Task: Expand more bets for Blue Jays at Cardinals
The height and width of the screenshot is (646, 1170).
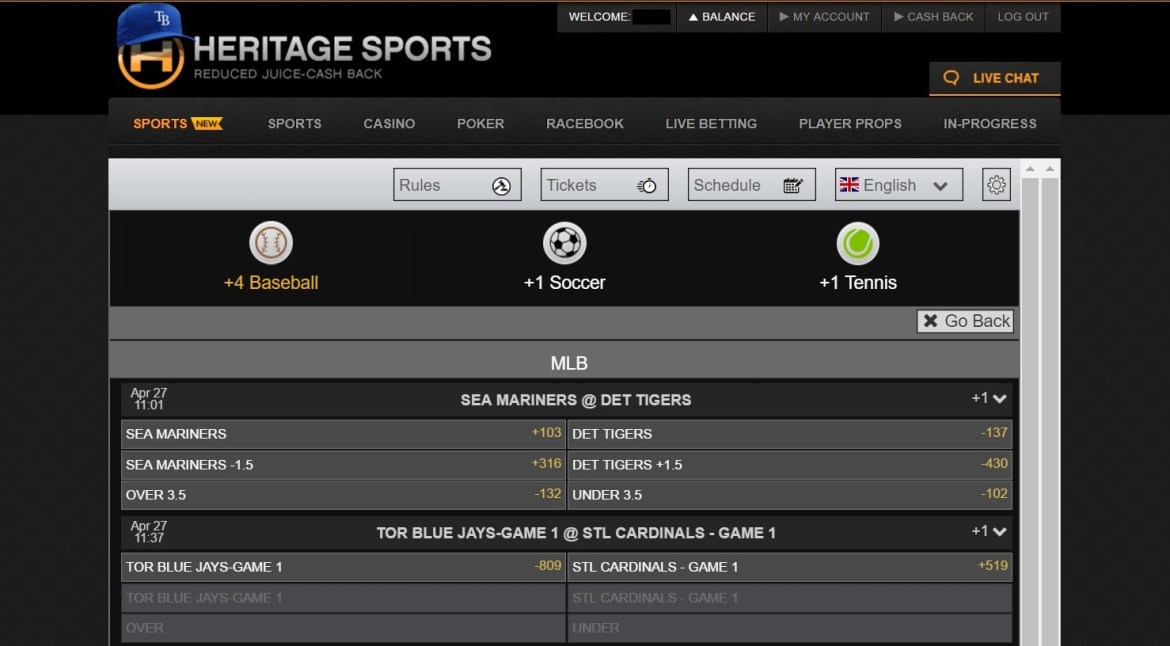Action: (989, 532)
